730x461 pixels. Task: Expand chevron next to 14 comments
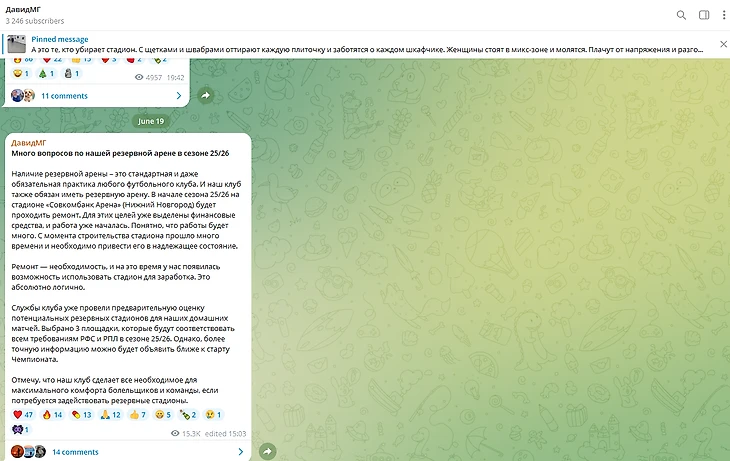click(240, 452)
